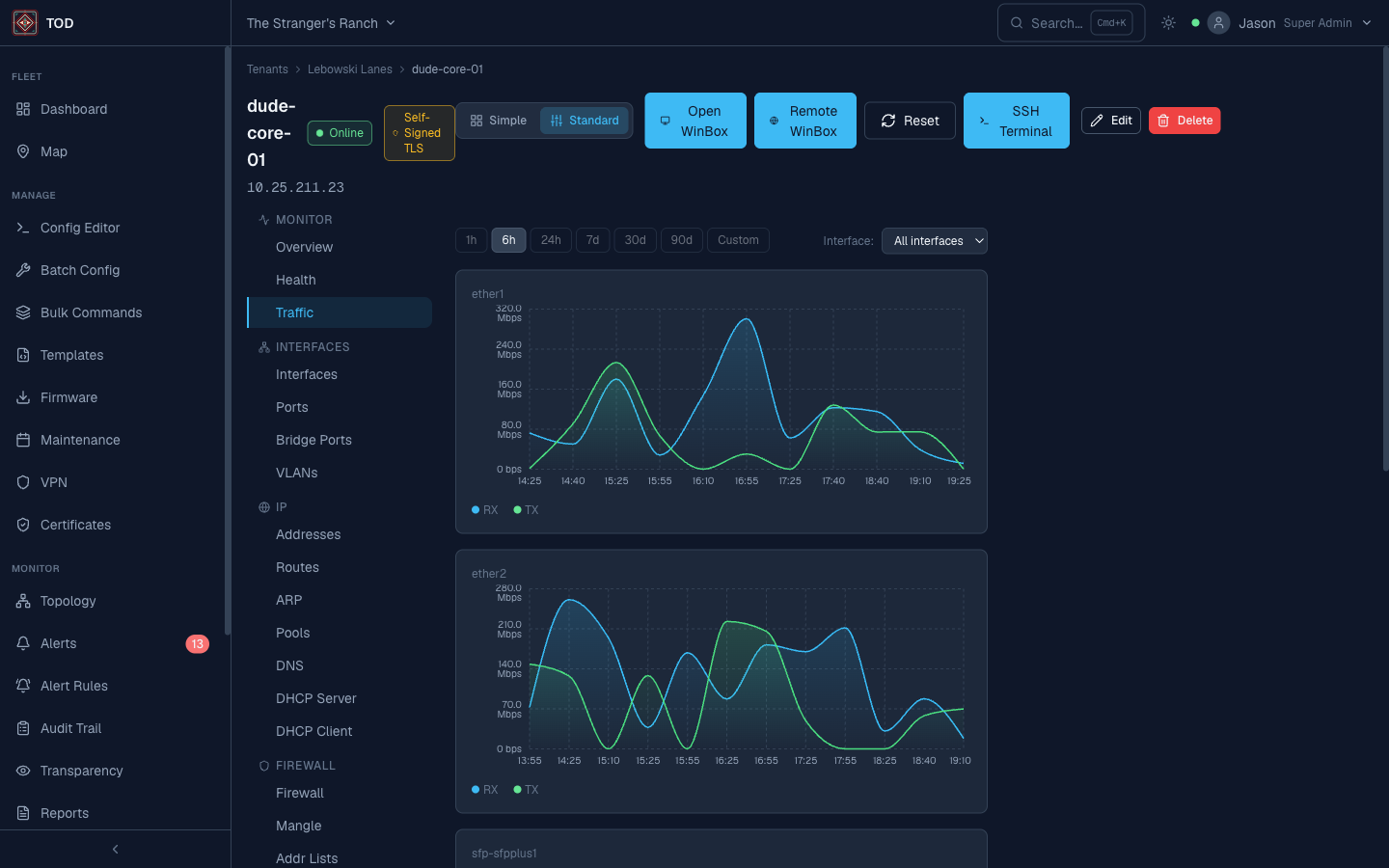Select the 24h time range

point(551,240)
